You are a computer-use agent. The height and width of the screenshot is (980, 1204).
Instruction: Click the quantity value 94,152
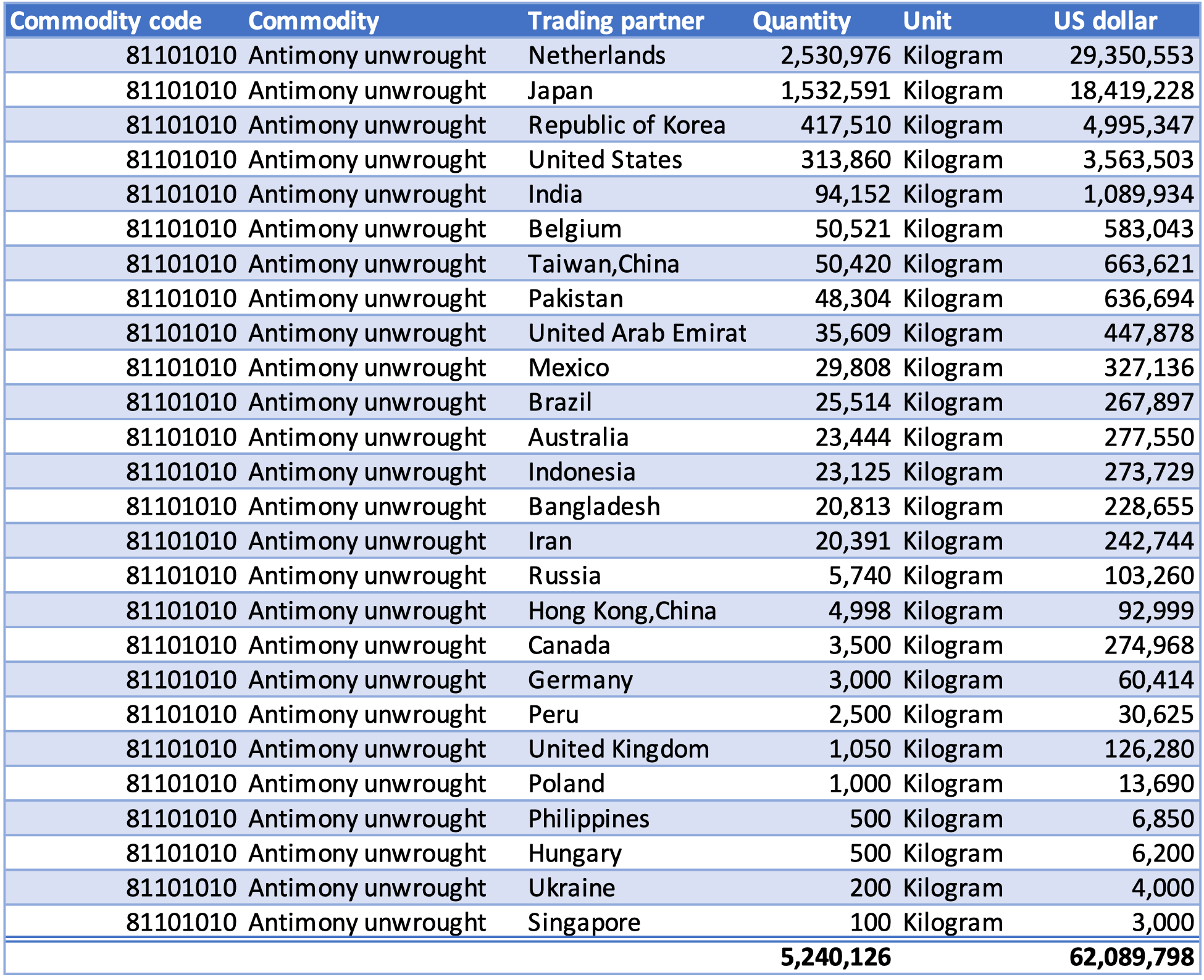853,194
